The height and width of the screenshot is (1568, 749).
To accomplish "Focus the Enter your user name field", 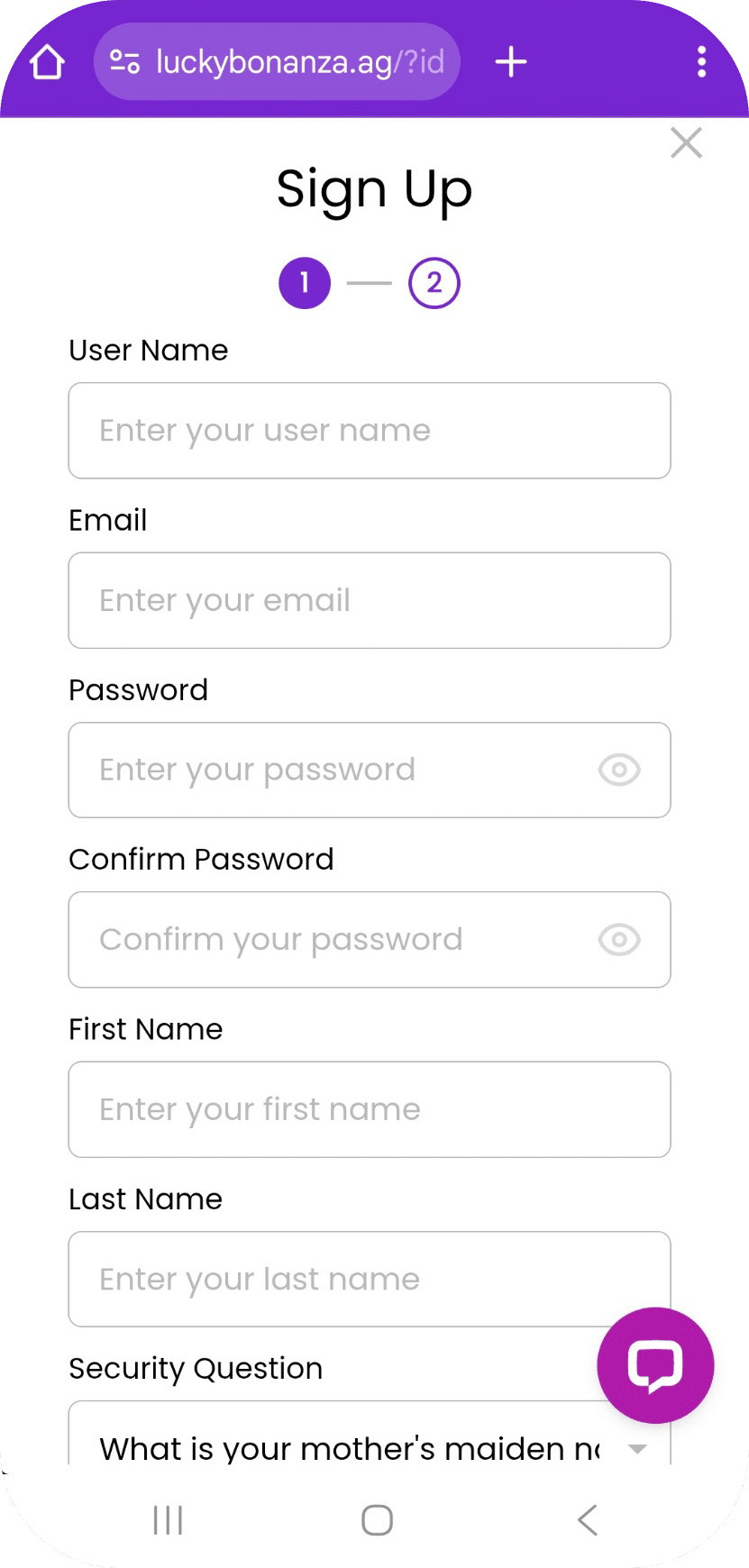I will tap(370, 431).
